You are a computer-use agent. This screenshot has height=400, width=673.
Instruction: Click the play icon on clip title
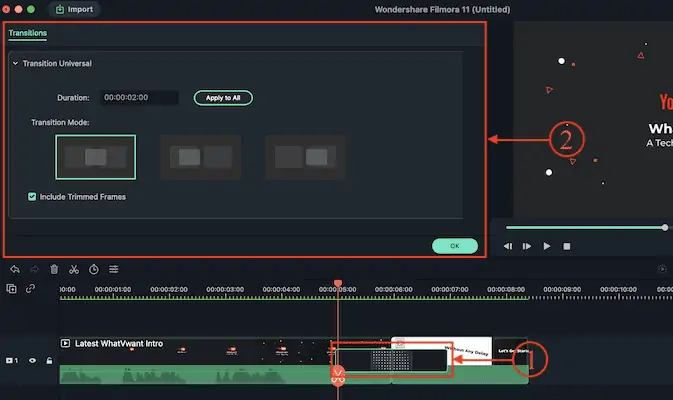pyautogui.click(x=65, y=343)
